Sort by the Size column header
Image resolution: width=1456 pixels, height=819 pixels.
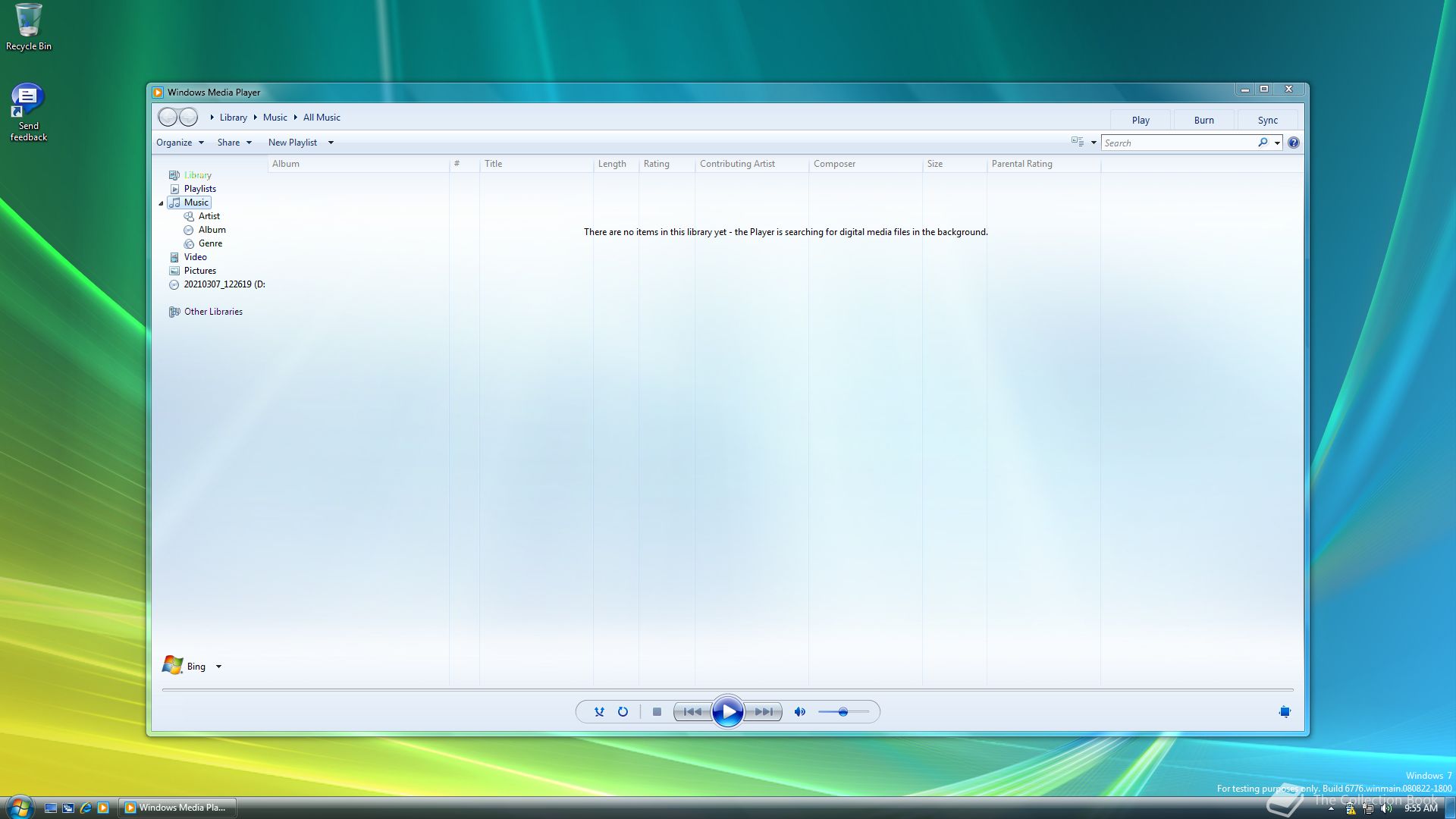pos(954,164)
